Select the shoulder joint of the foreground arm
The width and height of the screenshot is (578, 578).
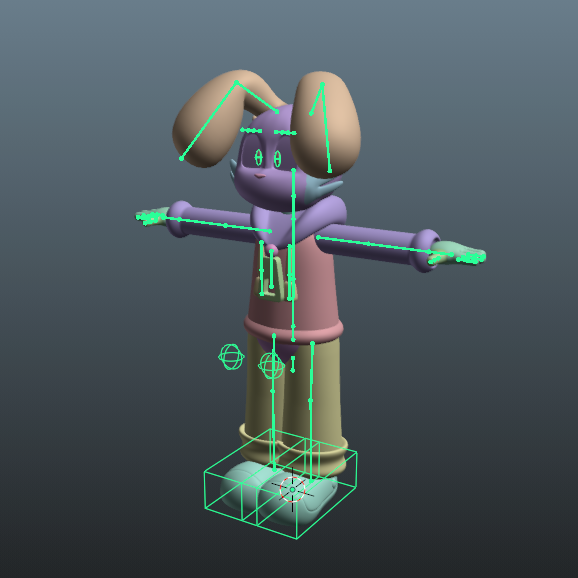pos(318,238)
